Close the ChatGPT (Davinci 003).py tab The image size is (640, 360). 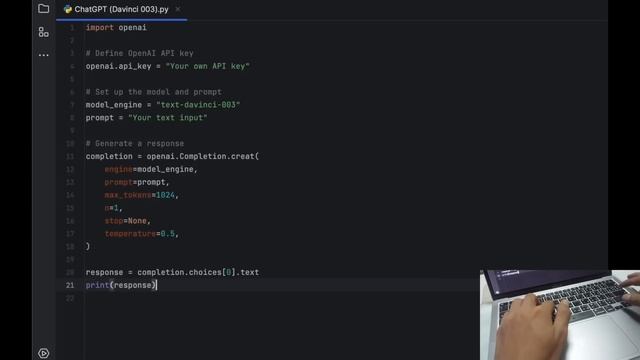(x=178, y=9)
